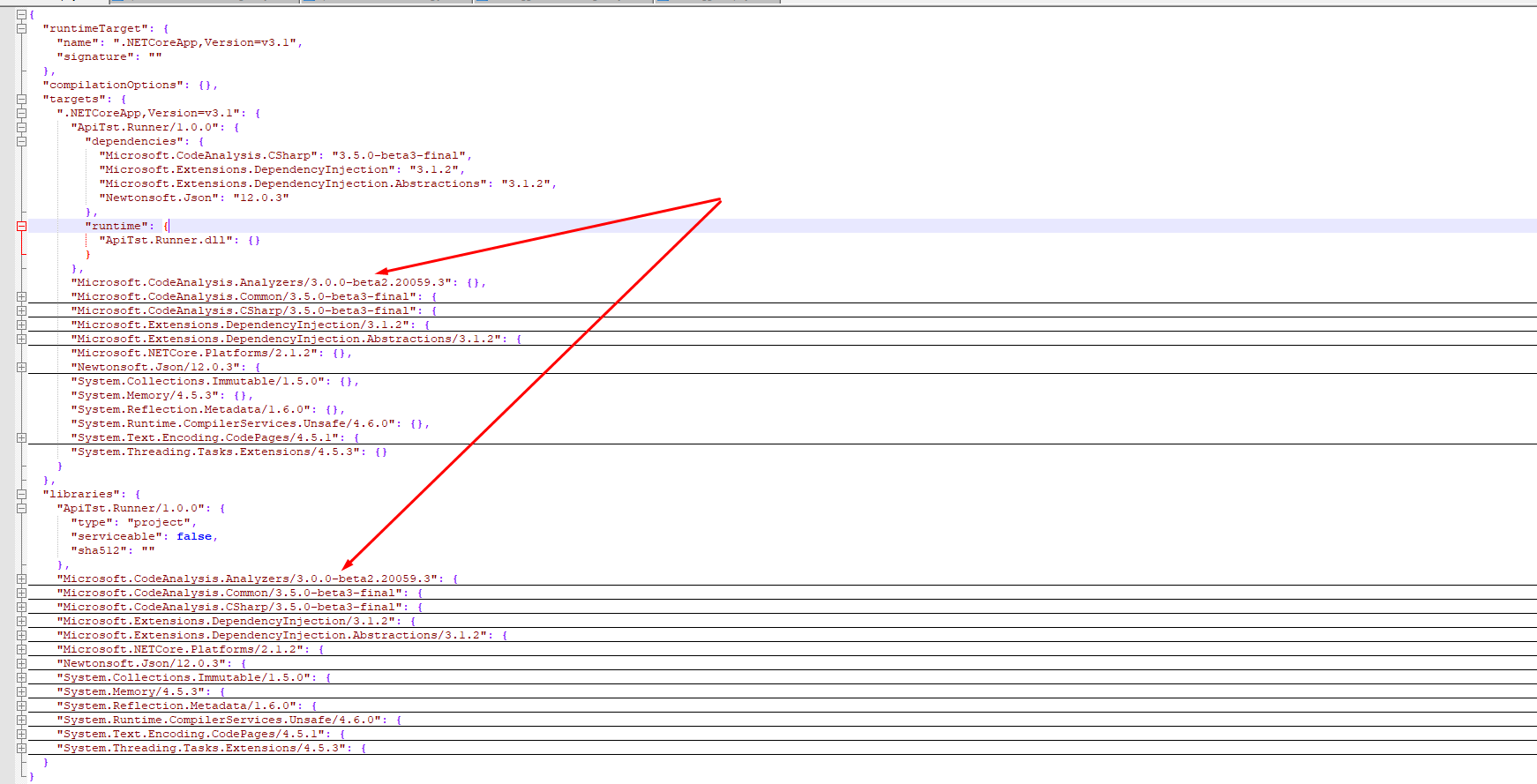Click the "signature": "" line

tap(109, 56)
